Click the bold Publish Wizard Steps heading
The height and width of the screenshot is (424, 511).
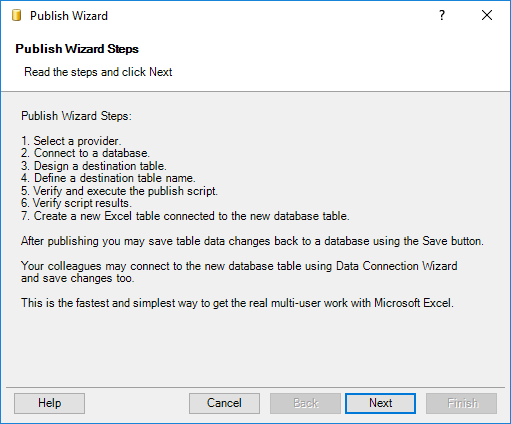(x=77, y=49)
